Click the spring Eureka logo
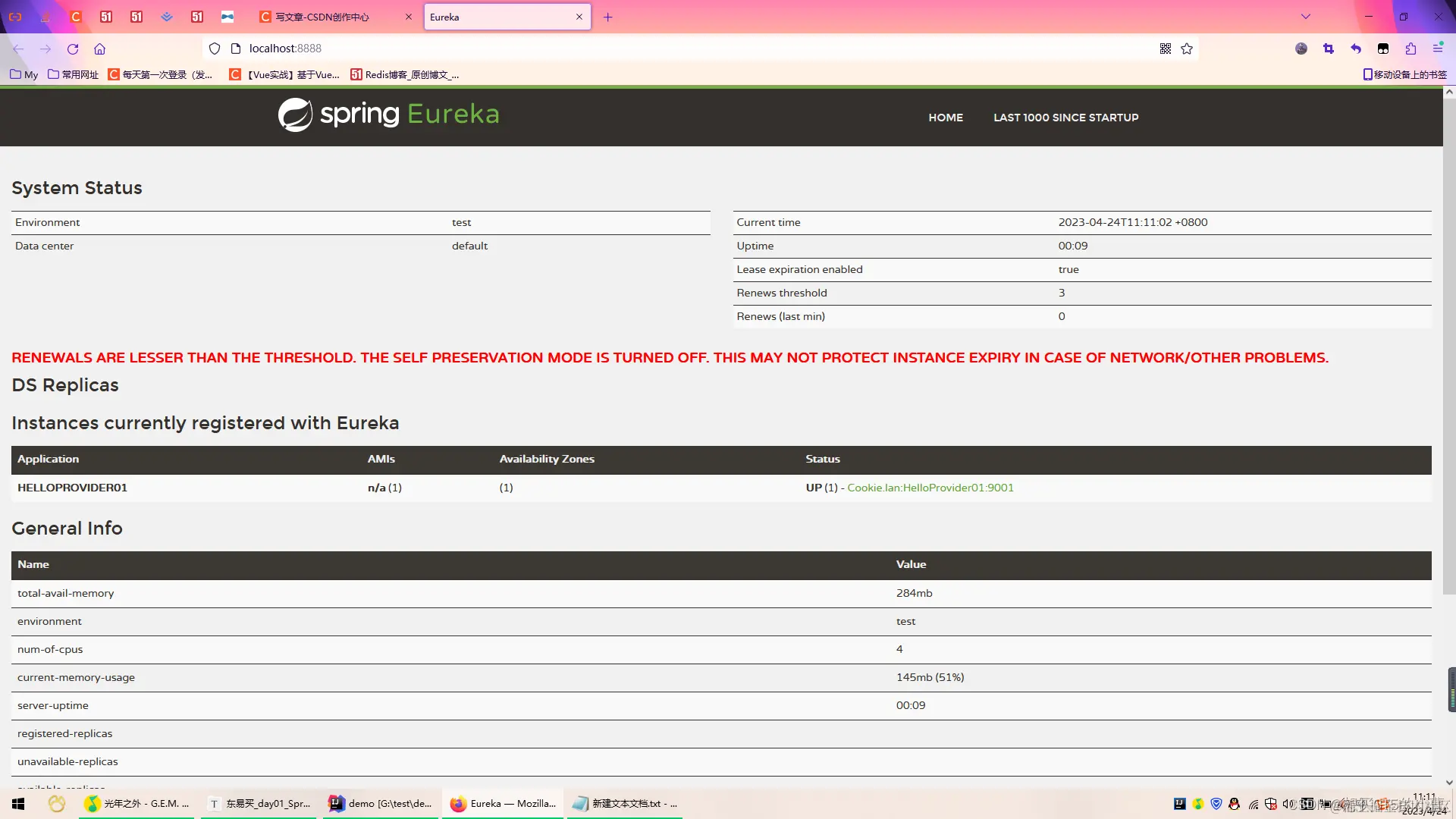 coord(388,115)
